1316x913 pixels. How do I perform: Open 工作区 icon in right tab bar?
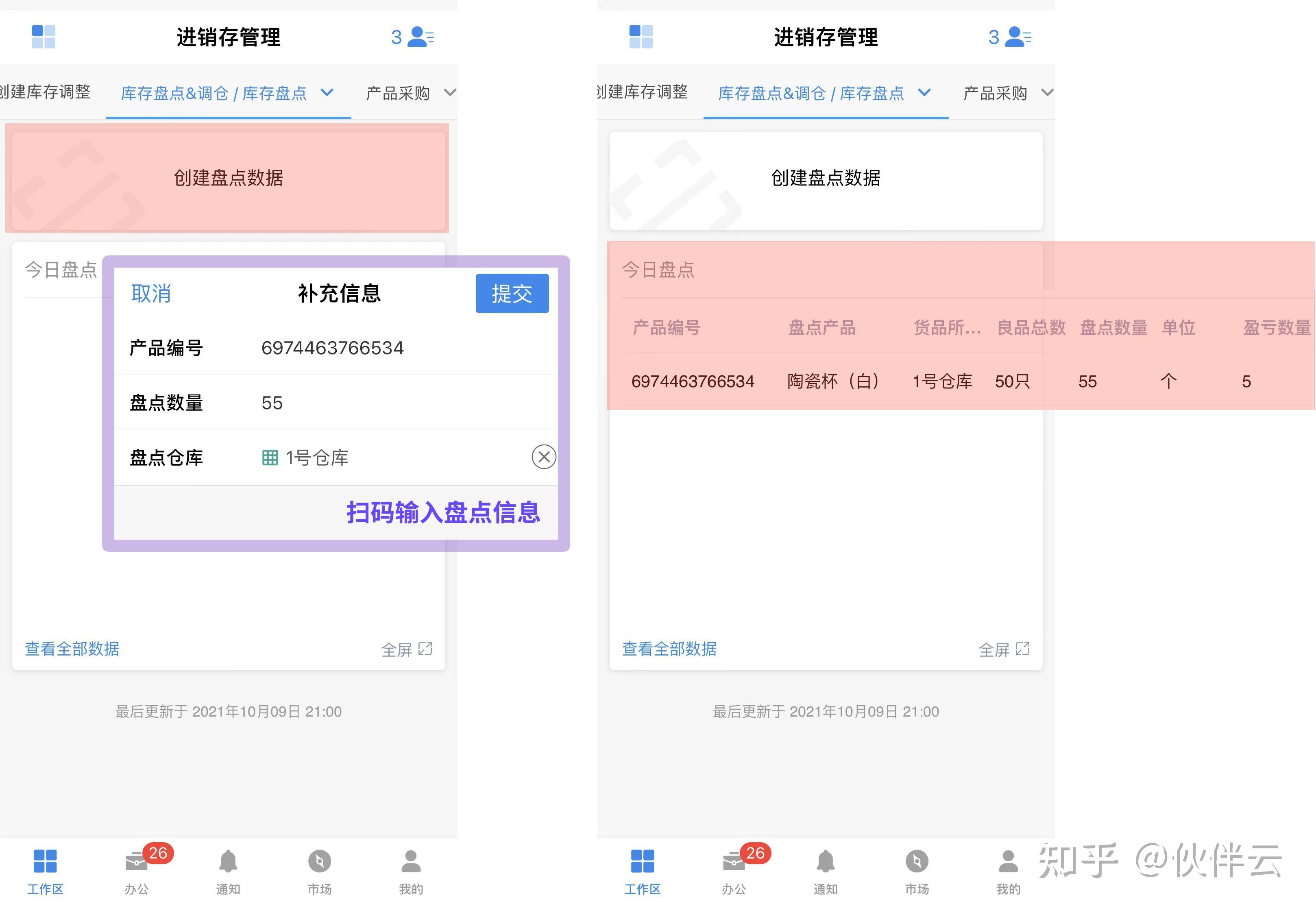pyautogui.click(x=642, y=861)
